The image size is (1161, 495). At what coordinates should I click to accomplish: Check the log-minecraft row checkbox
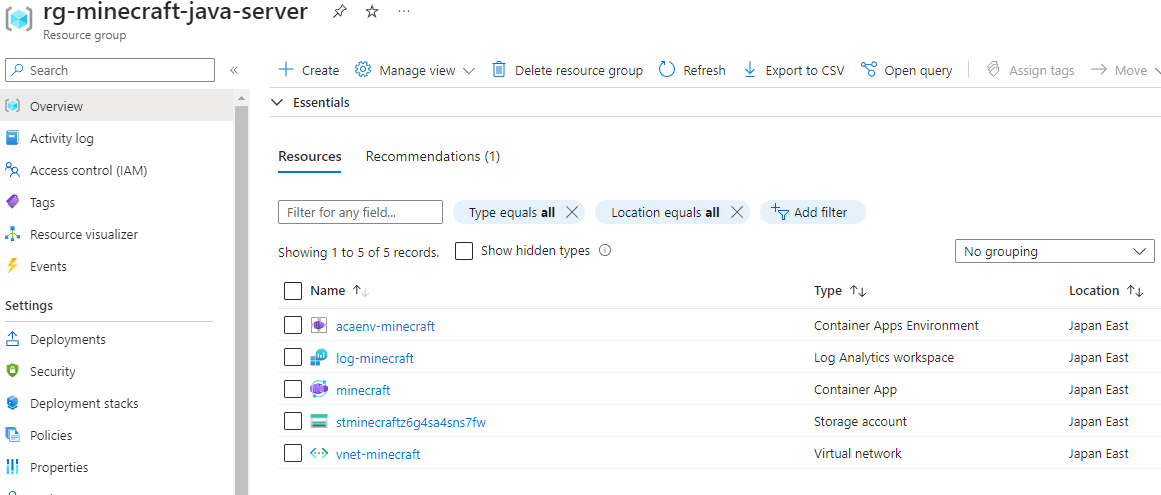292,358
